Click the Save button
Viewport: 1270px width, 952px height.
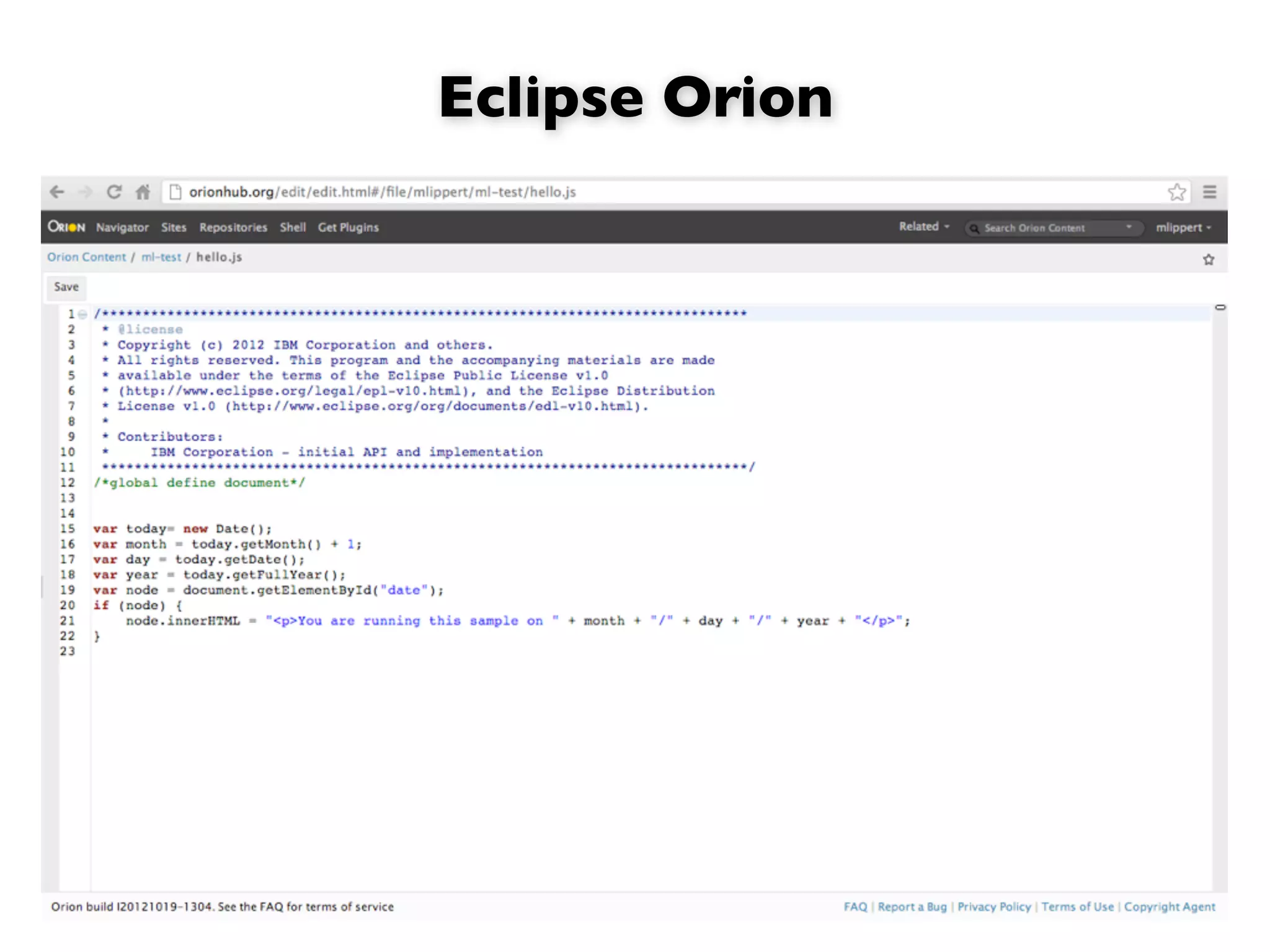[66, 287]
